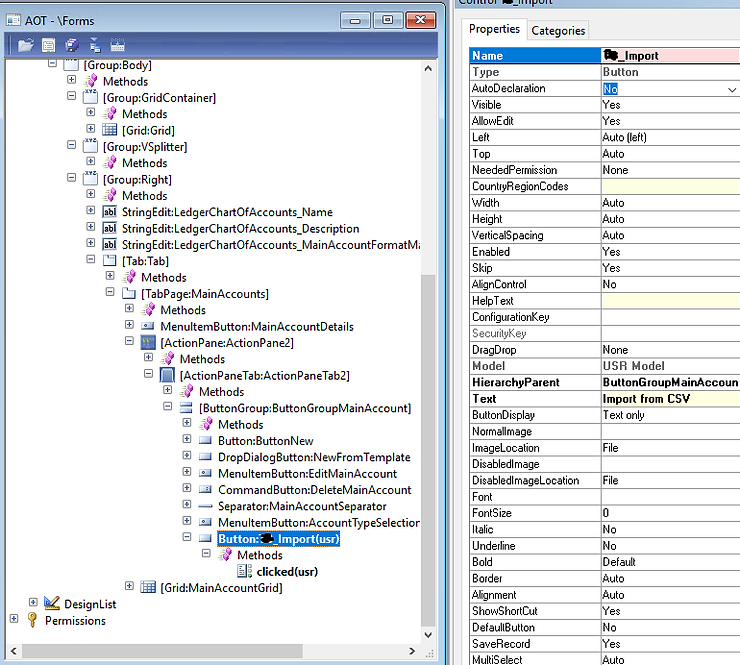Click the HierarchyParent property value
The width and height of the screenshot is (740, 665).
[670, 382]
